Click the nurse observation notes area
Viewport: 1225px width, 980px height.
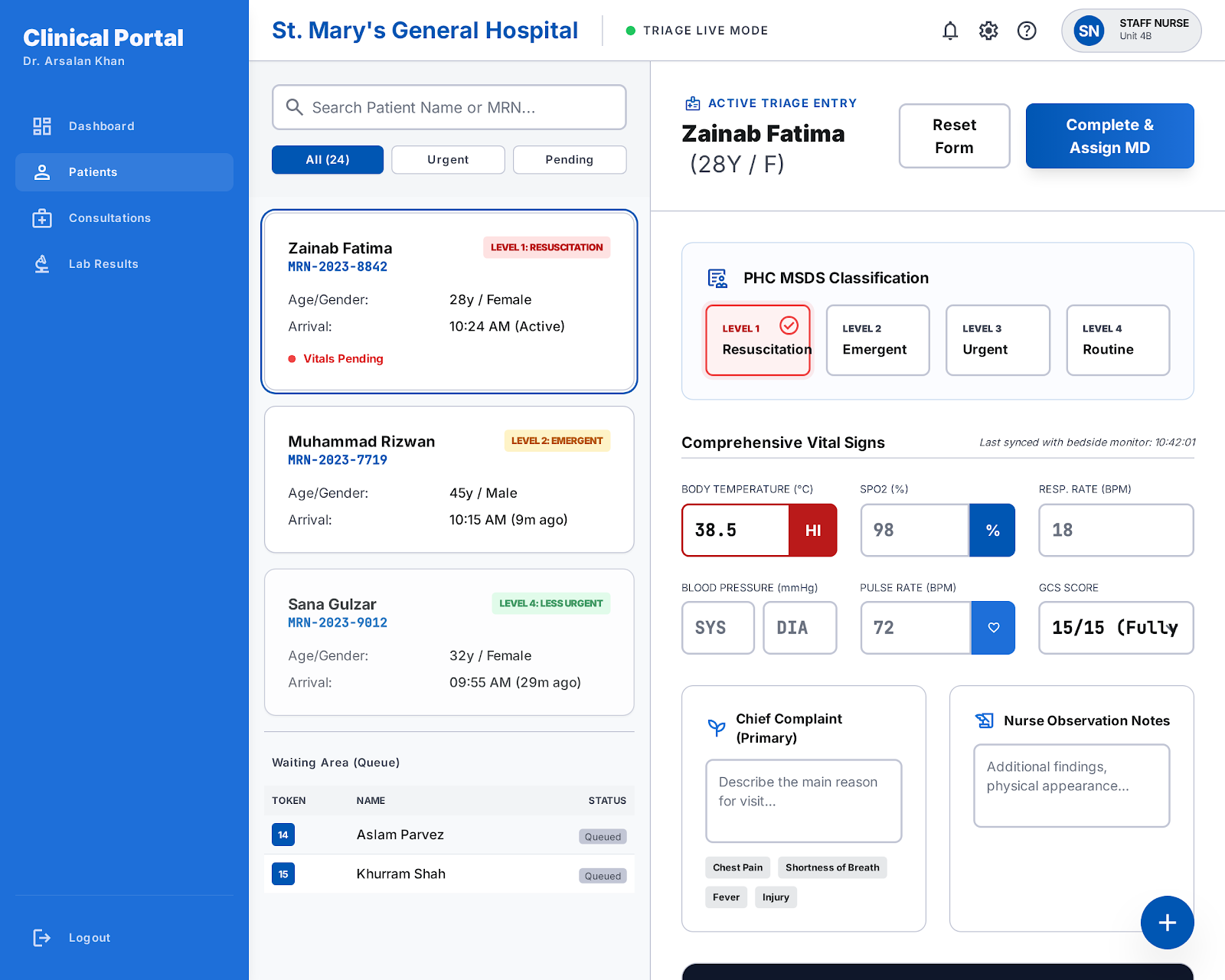(1072, 786)
